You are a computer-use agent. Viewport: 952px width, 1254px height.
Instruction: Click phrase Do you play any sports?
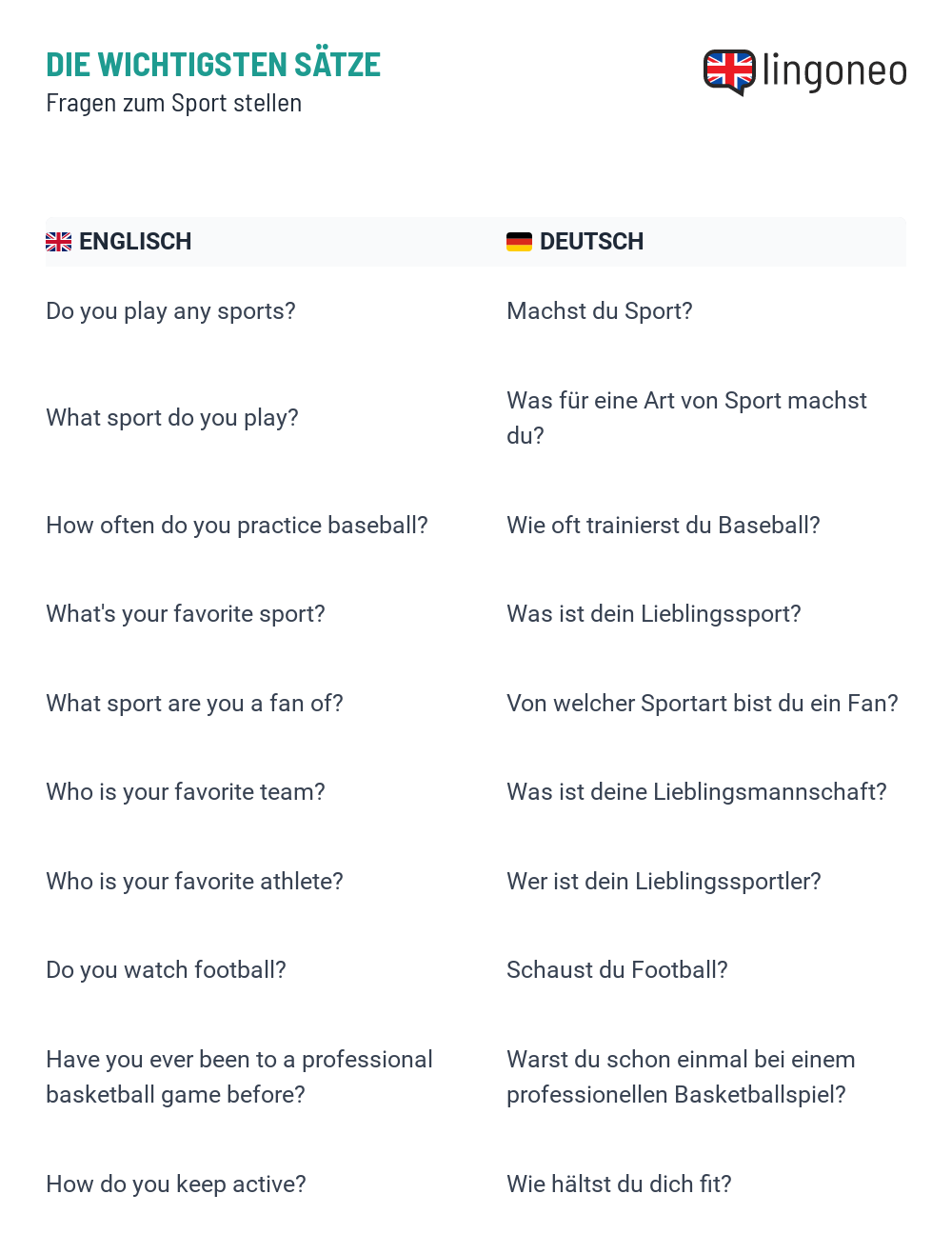point(171,311)
